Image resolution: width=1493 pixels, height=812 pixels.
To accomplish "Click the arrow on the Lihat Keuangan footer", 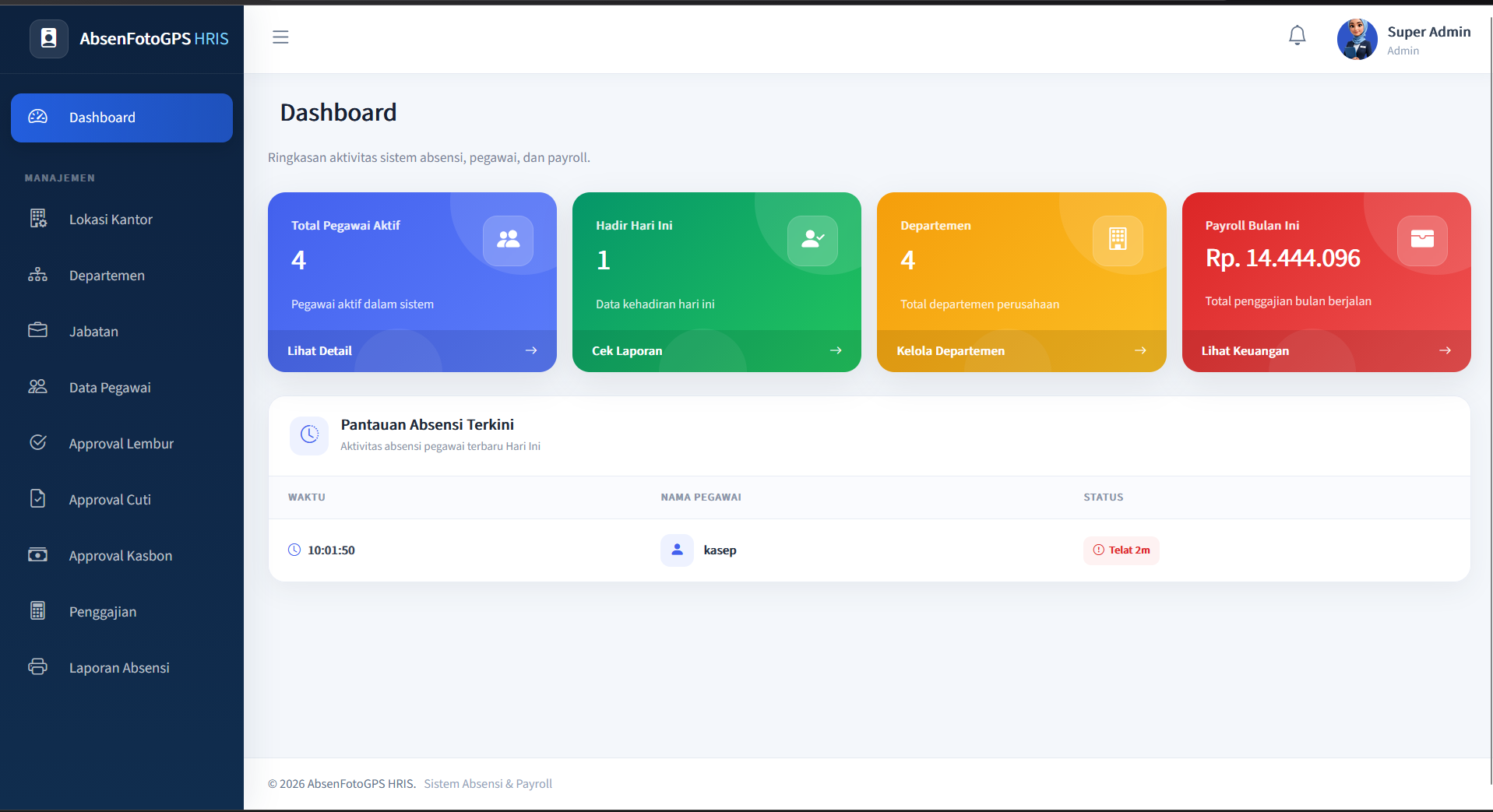I will click(x=1445, y=350).
